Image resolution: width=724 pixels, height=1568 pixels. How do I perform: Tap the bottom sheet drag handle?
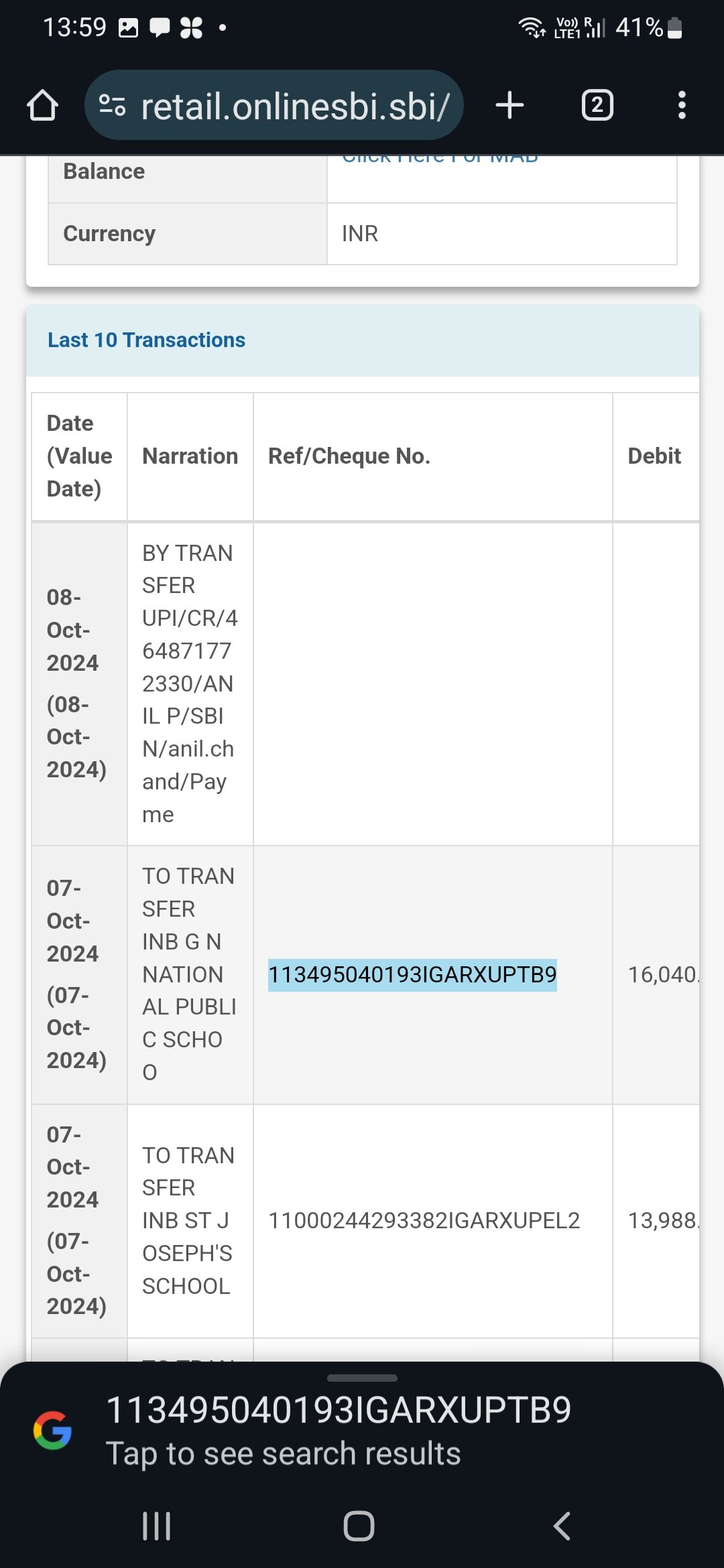click(362, 1378)
